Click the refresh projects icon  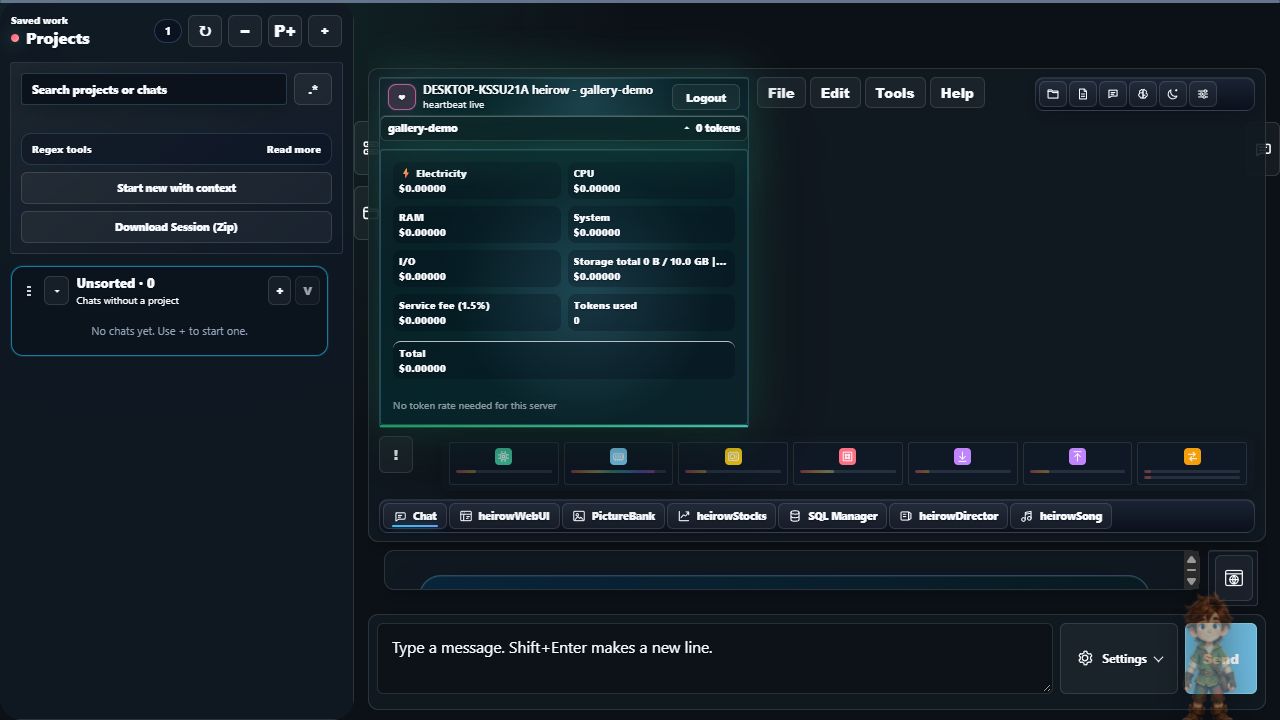coord(205,31)
